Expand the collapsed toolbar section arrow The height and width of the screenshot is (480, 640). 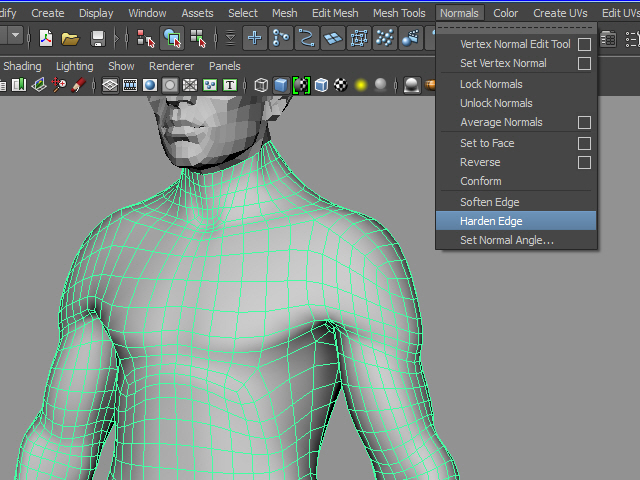tap(117, 39)
